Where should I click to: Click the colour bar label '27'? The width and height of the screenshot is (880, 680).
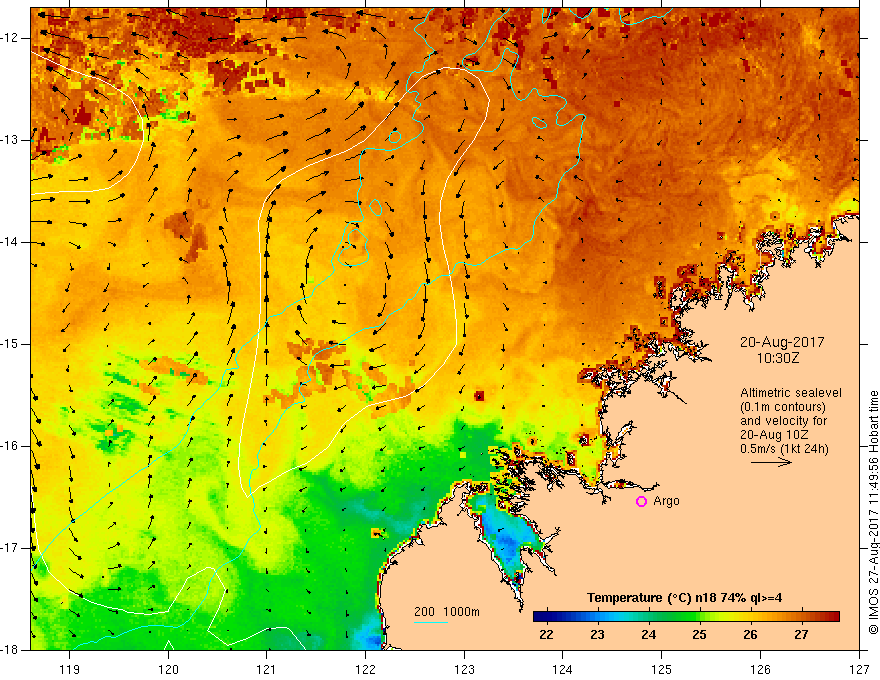[x=801, y=635]
